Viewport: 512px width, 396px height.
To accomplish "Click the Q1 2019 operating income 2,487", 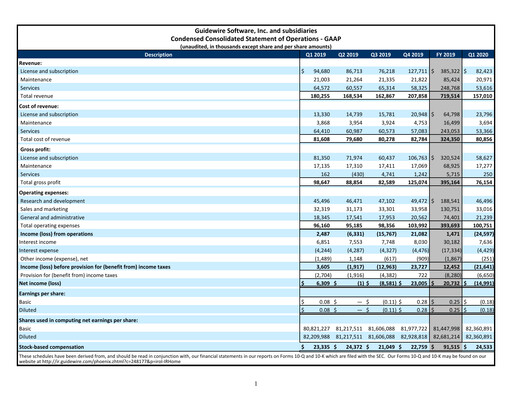I will [323, 234].
